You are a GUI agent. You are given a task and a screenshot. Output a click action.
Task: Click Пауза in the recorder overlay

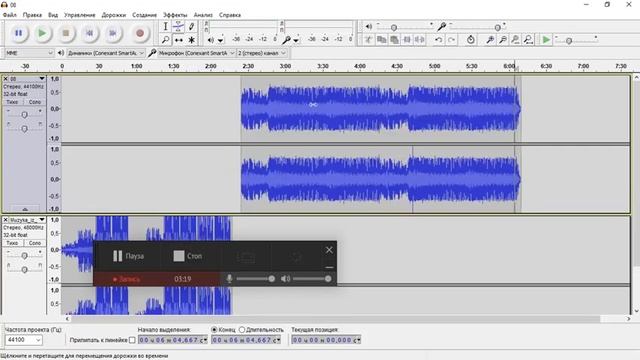[x=128, y=256]
